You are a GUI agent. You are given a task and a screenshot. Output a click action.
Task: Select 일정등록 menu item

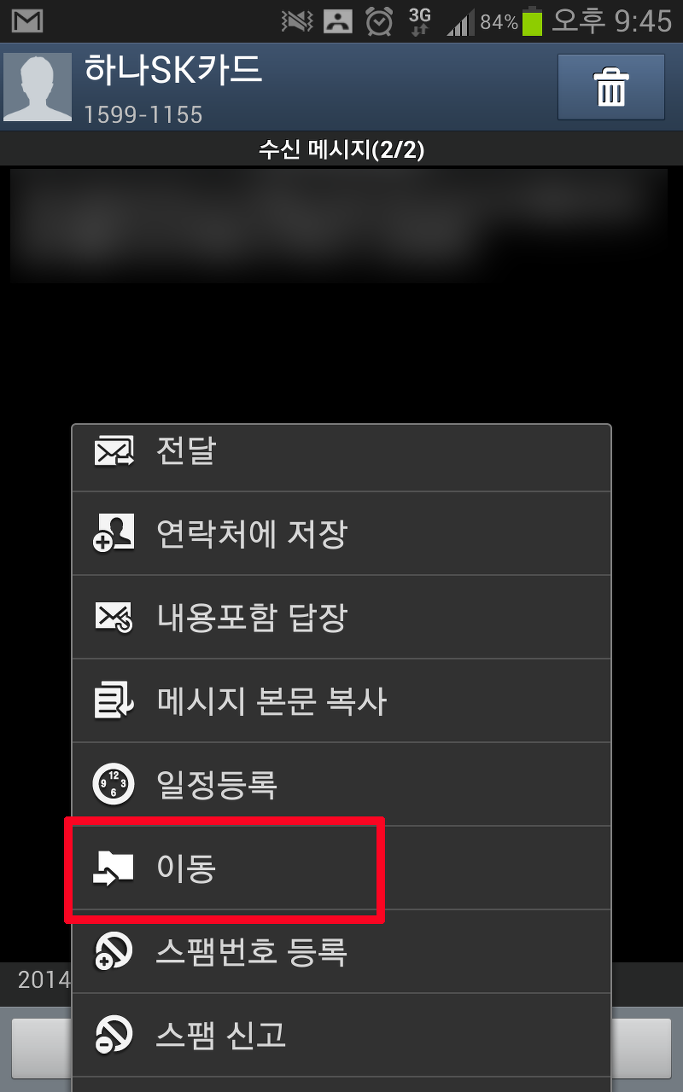tap(341, 784)
